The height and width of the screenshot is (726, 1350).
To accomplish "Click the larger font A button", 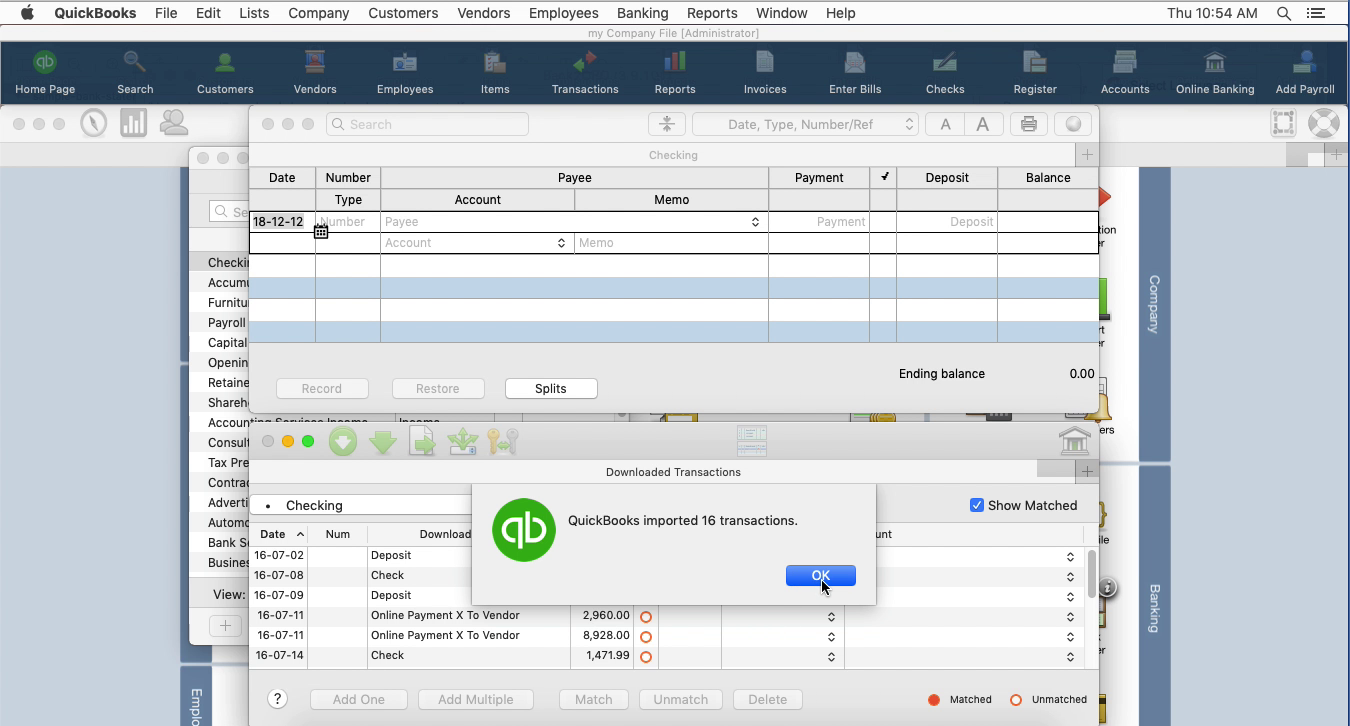I will click(x=983, y=124).
